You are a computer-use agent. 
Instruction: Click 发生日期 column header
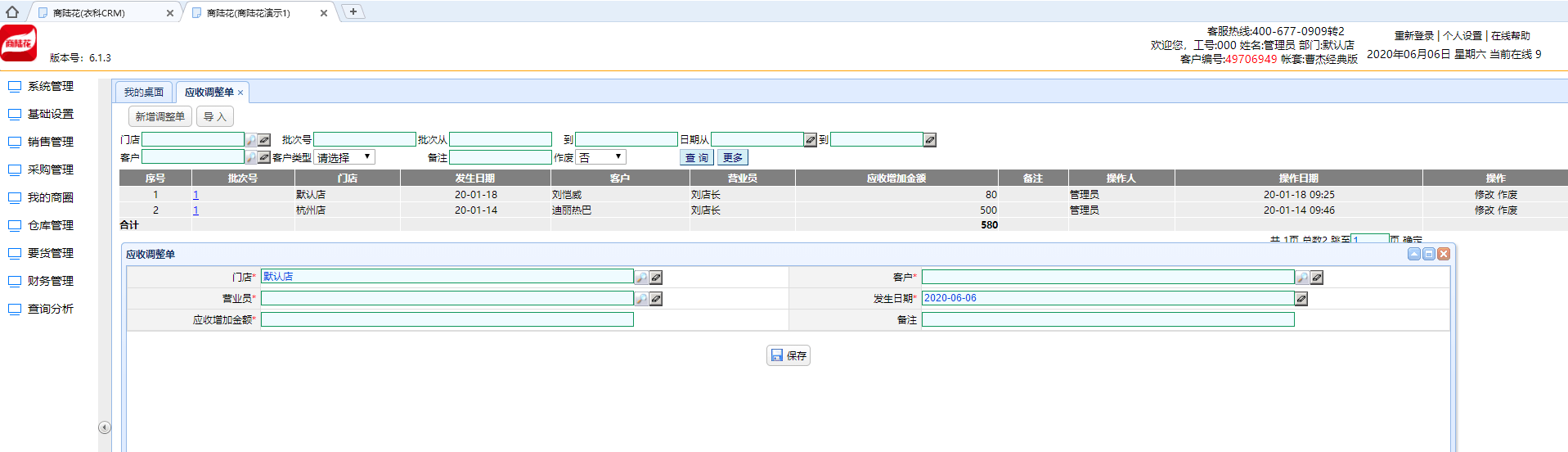click(x=475, y=179)
